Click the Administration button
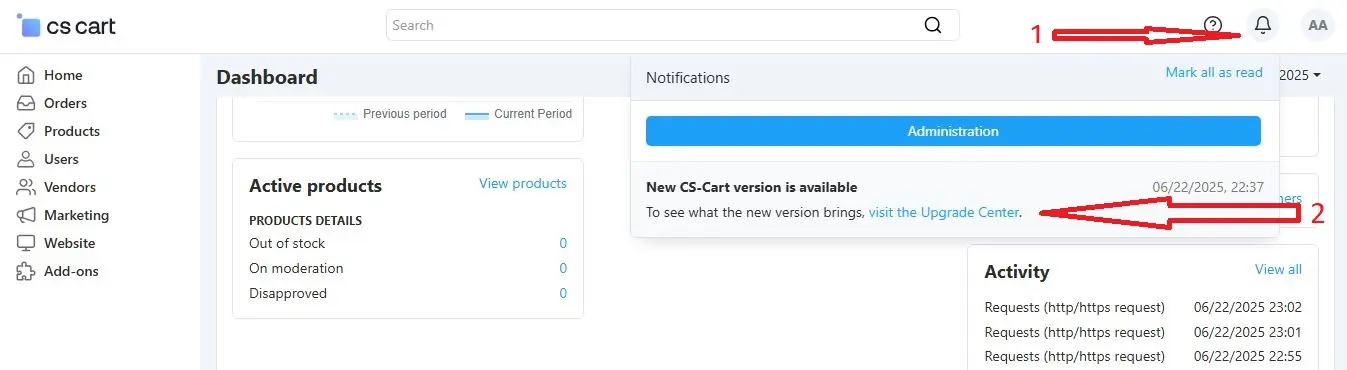1347x370 pixels. click(953, 131)
